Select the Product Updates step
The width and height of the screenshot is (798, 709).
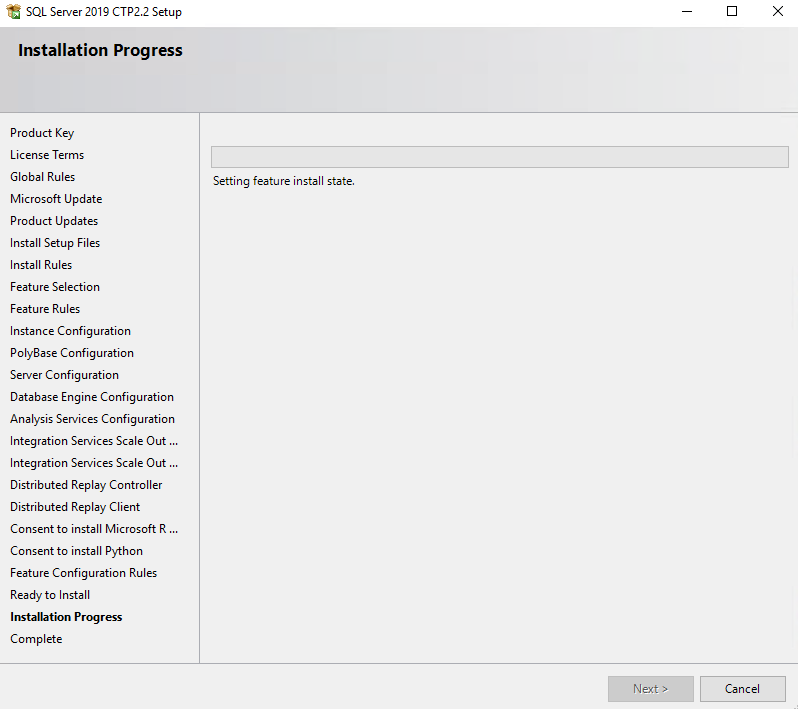pyautogui.click(x=54, y=221)
